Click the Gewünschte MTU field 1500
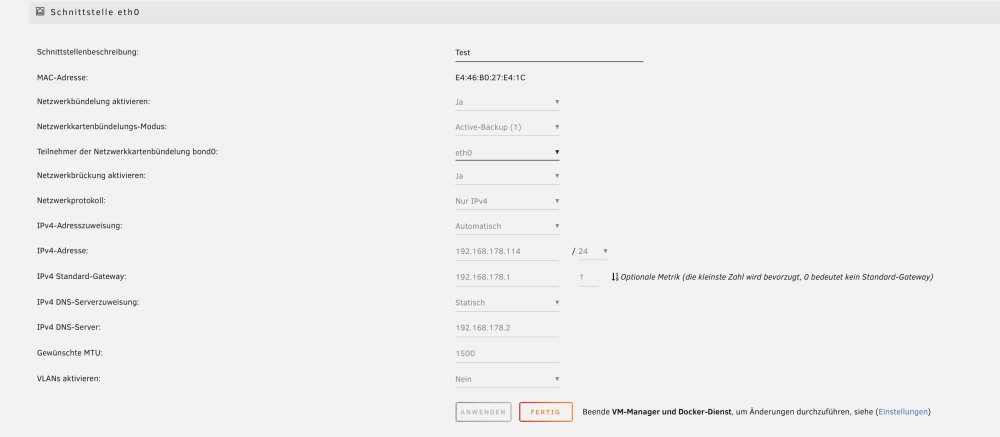This screenshot has height=437, width=1000. pos(507,353)
